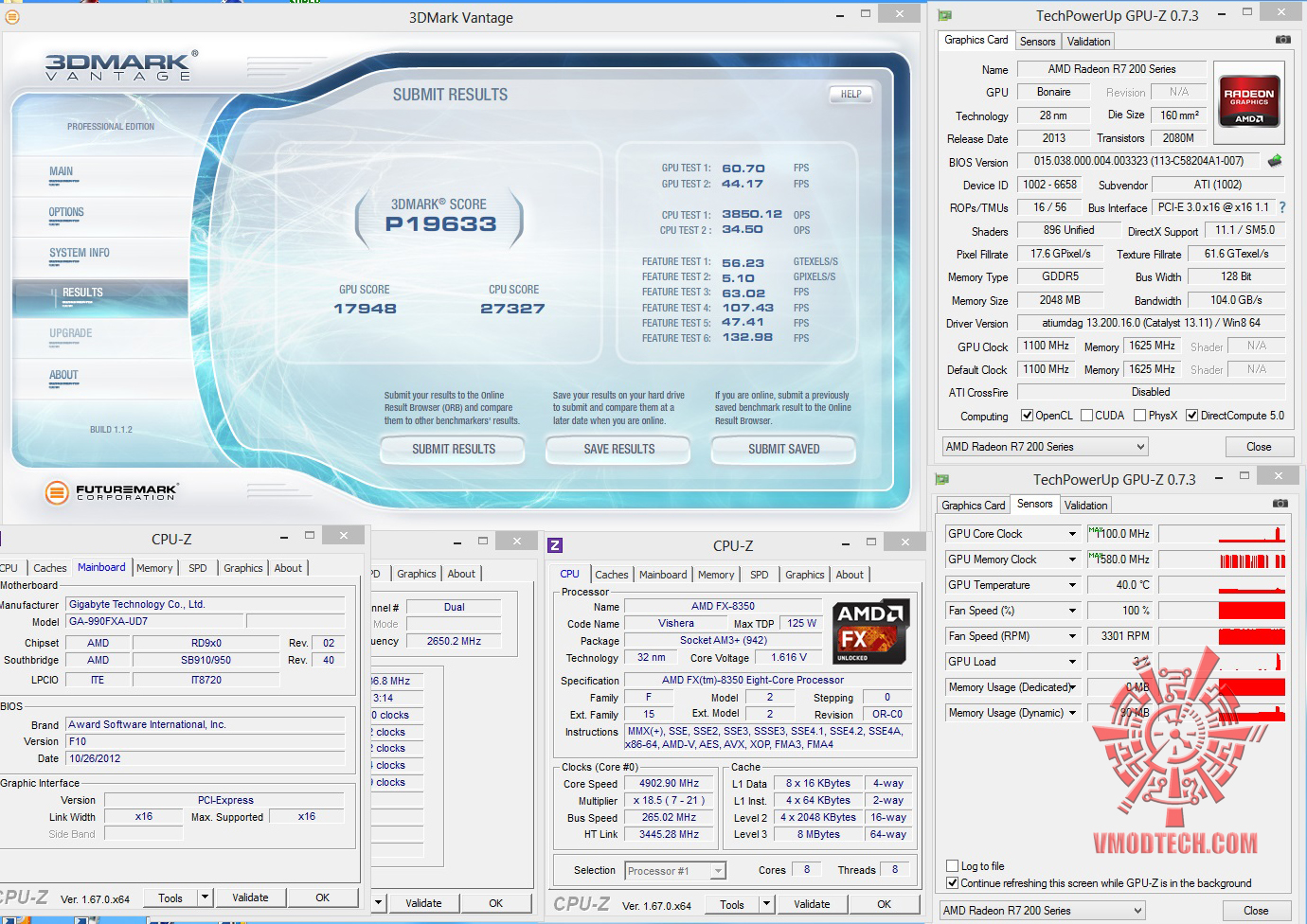Click the Core Speed value 4902.90 MHz
The image size is (1307, 924).
coord(669,783)
